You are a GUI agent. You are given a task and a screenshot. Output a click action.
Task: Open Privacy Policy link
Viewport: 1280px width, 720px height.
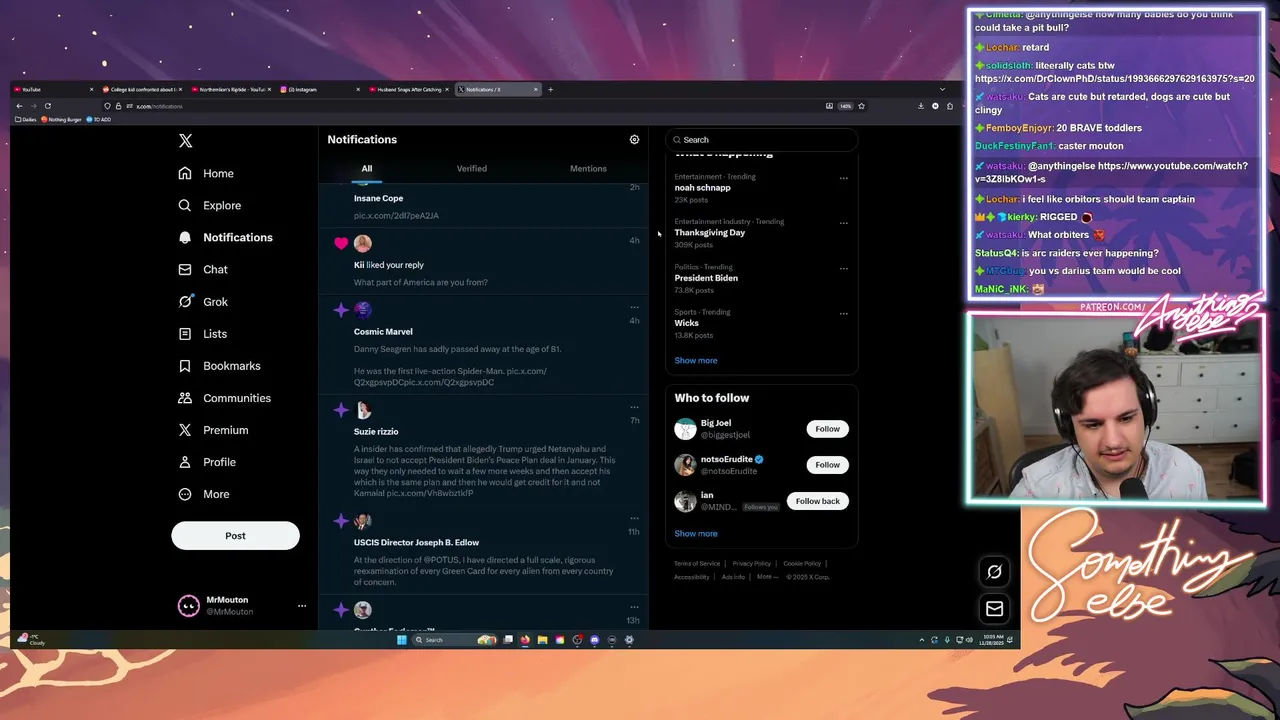[x=751, y=564]
